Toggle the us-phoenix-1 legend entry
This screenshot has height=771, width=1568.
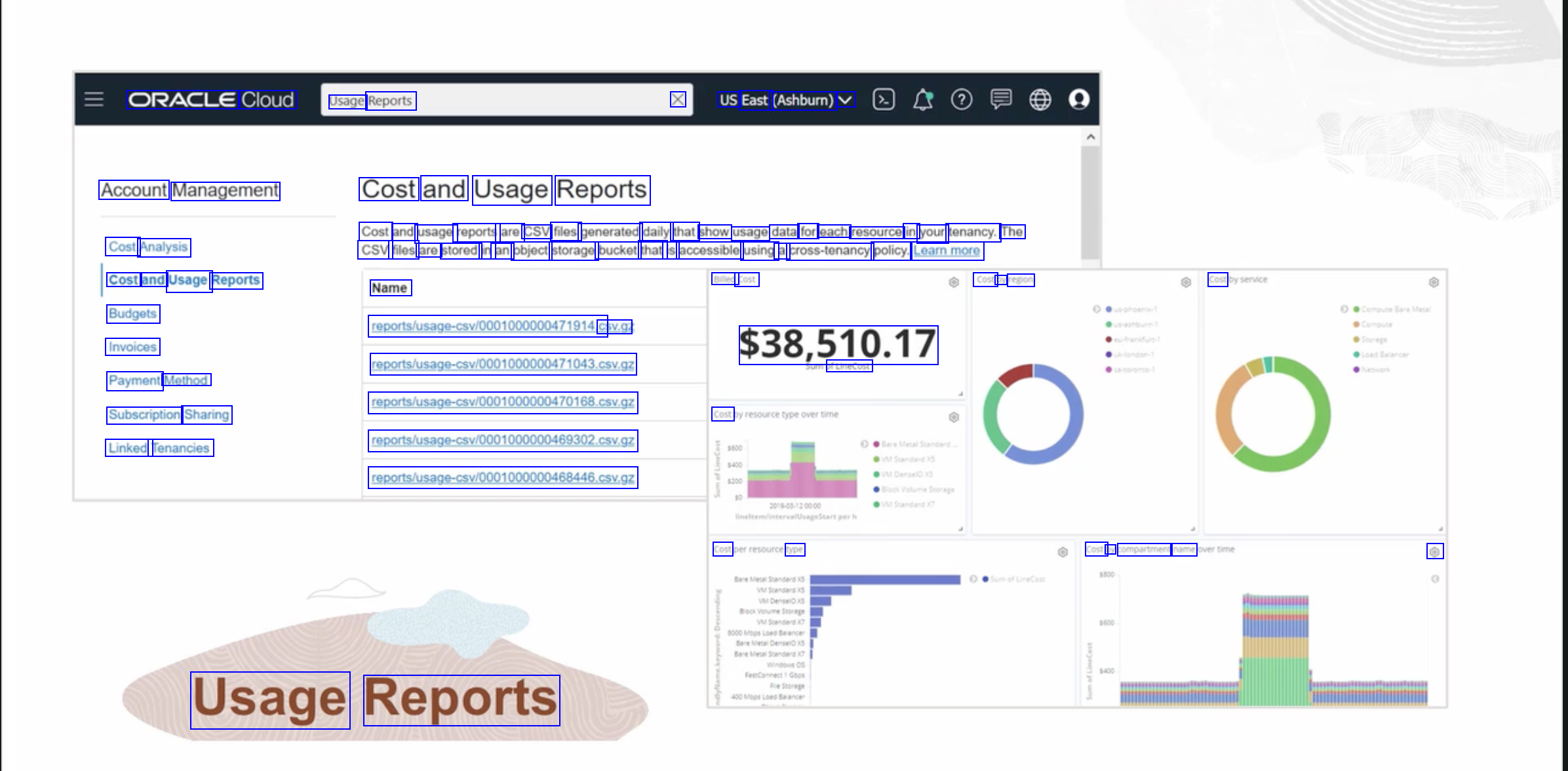click(x=1132, y=309)
